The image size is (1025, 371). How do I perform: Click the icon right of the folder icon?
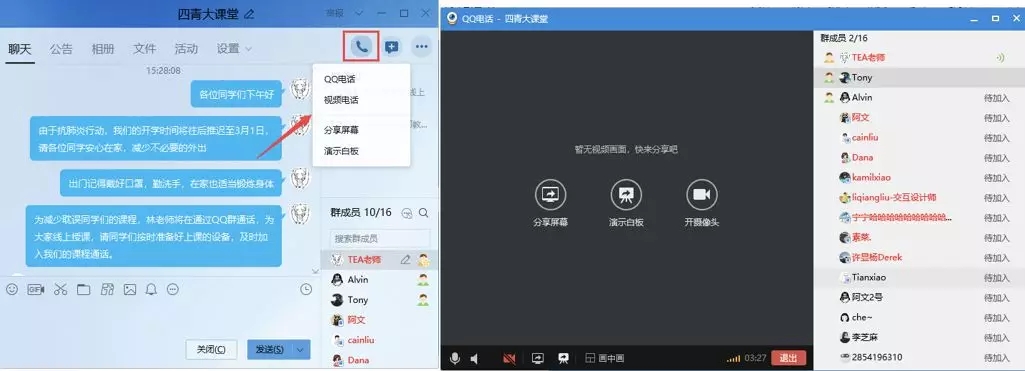[107, 289]
